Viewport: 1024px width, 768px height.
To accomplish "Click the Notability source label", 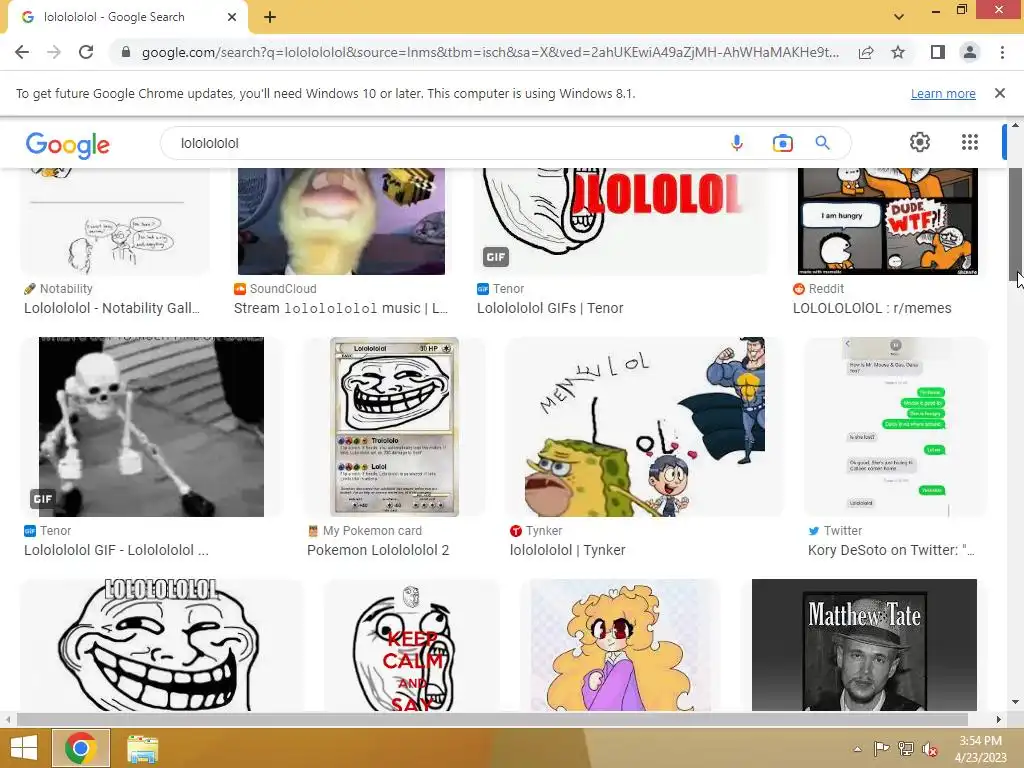I will pyautogui.click(x=66, y=289).
